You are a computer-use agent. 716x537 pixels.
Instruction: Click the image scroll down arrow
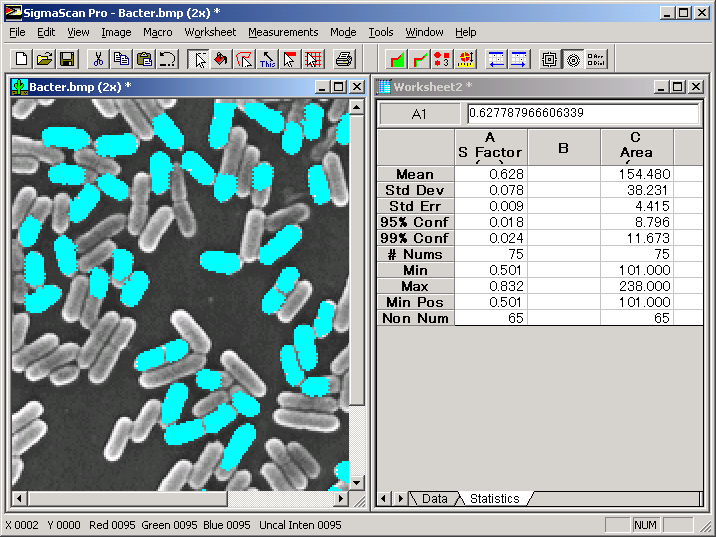357,482
